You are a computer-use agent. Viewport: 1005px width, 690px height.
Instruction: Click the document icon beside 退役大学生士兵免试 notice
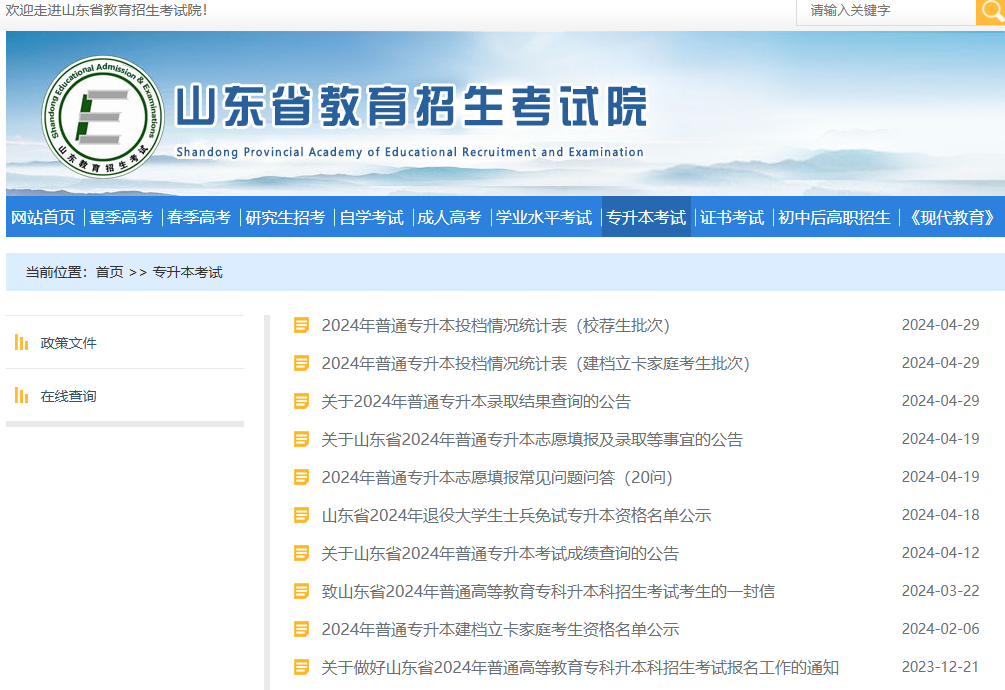coord(299,514)
